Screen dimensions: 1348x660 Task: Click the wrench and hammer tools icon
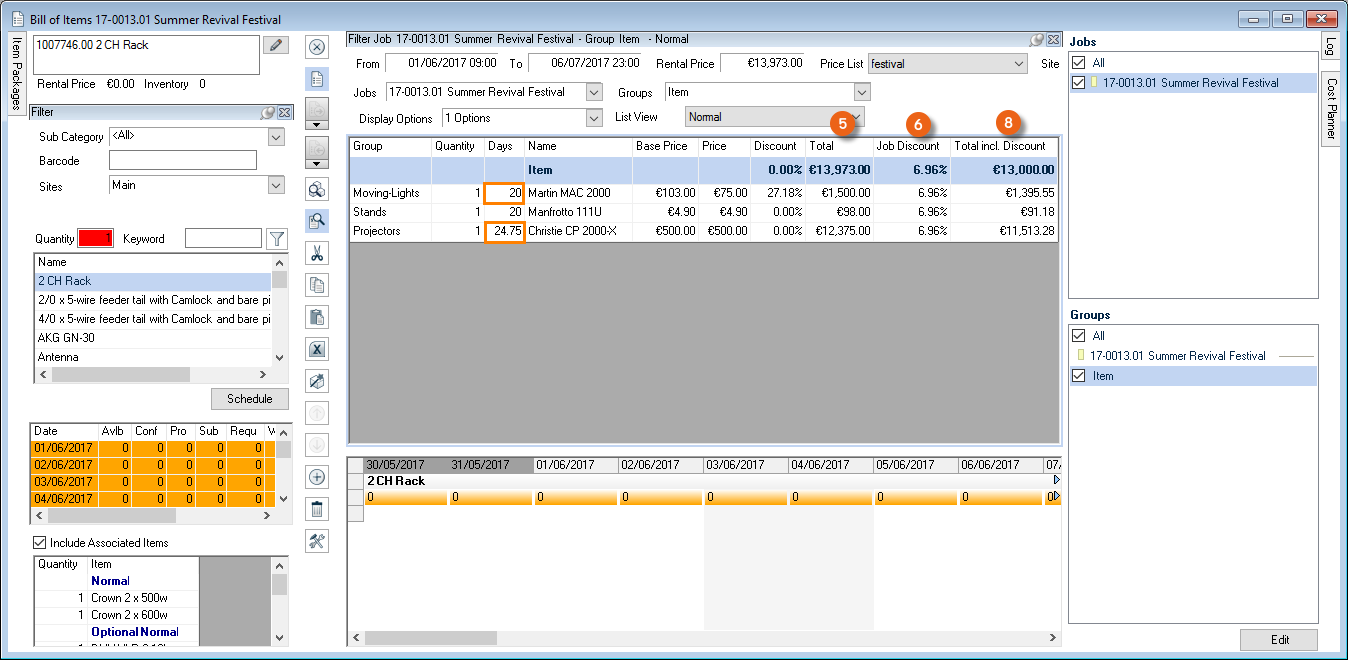coord(317,541)
